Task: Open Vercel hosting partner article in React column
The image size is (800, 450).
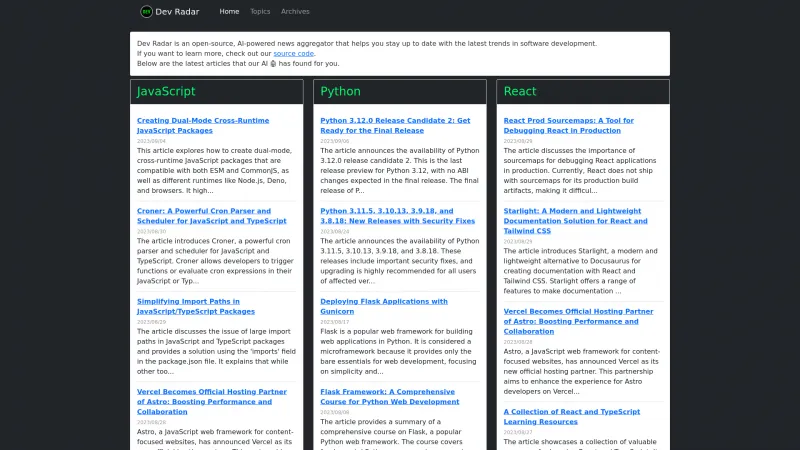Action: tap(578, 321)
